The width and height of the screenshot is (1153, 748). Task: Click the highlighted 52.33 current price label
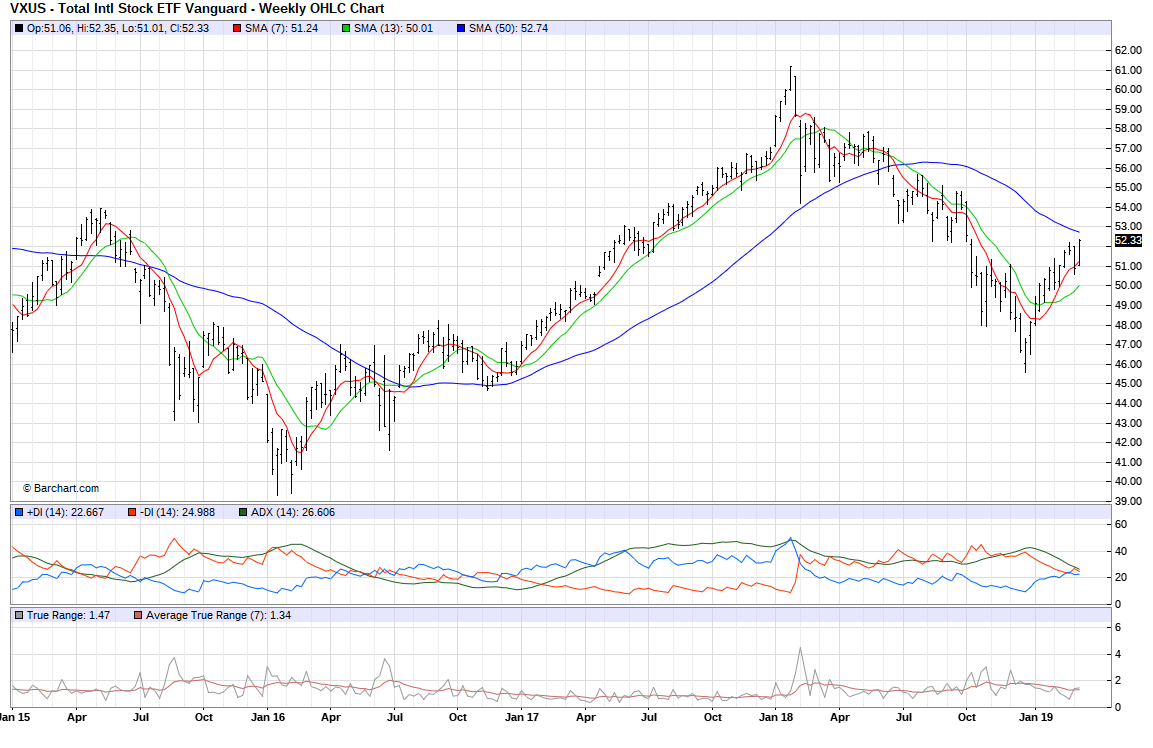[1127, 241]
